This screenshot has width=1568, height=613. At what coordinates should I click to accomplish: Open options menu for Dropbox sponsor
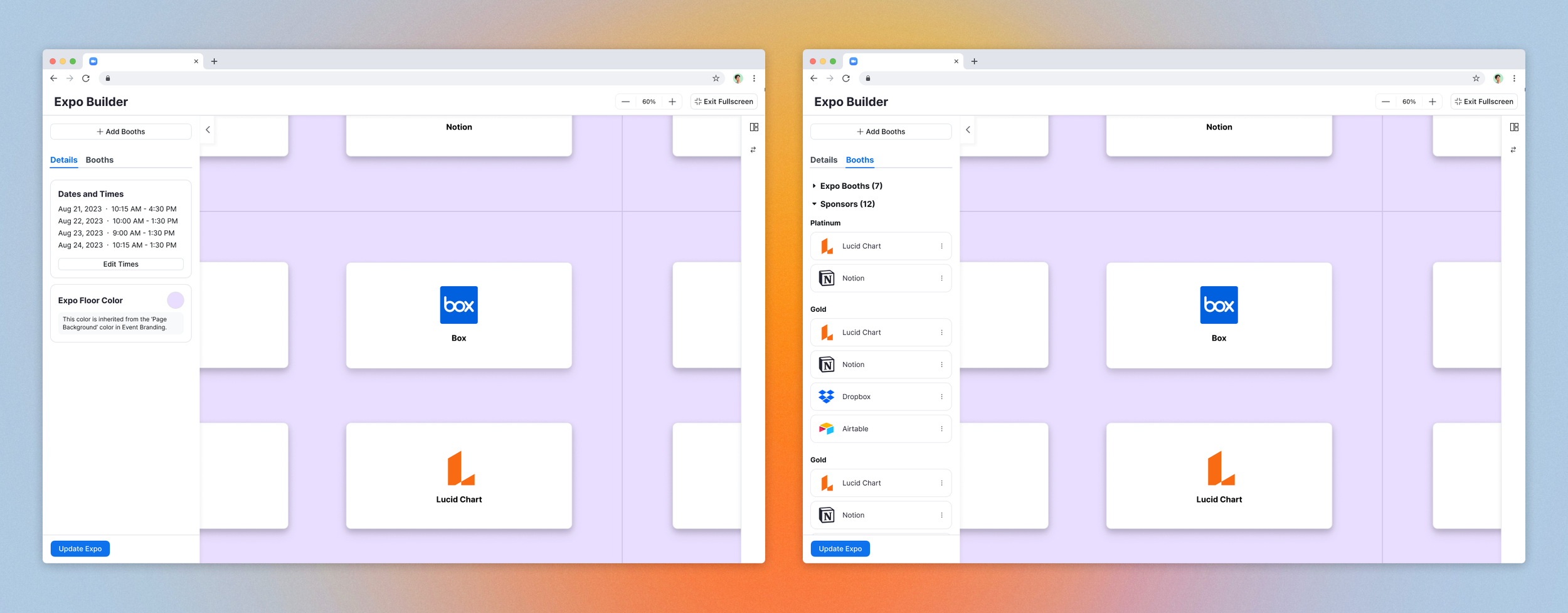[x=941, y=397]
